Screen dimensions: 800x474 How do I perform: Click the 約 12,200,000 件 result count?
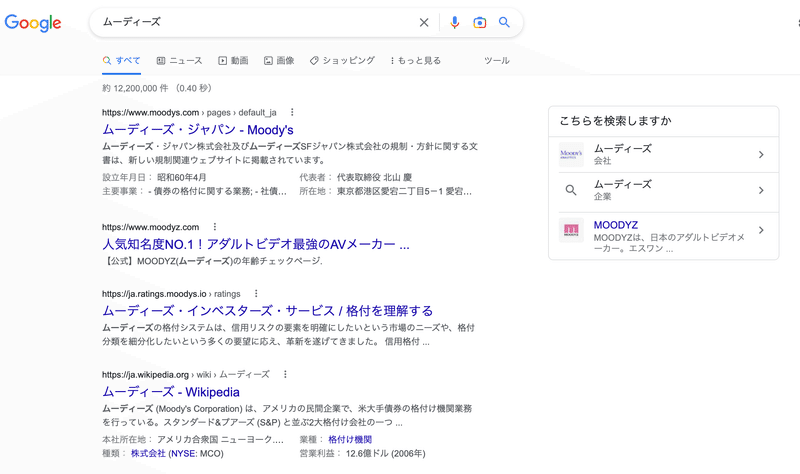[135, 88]
